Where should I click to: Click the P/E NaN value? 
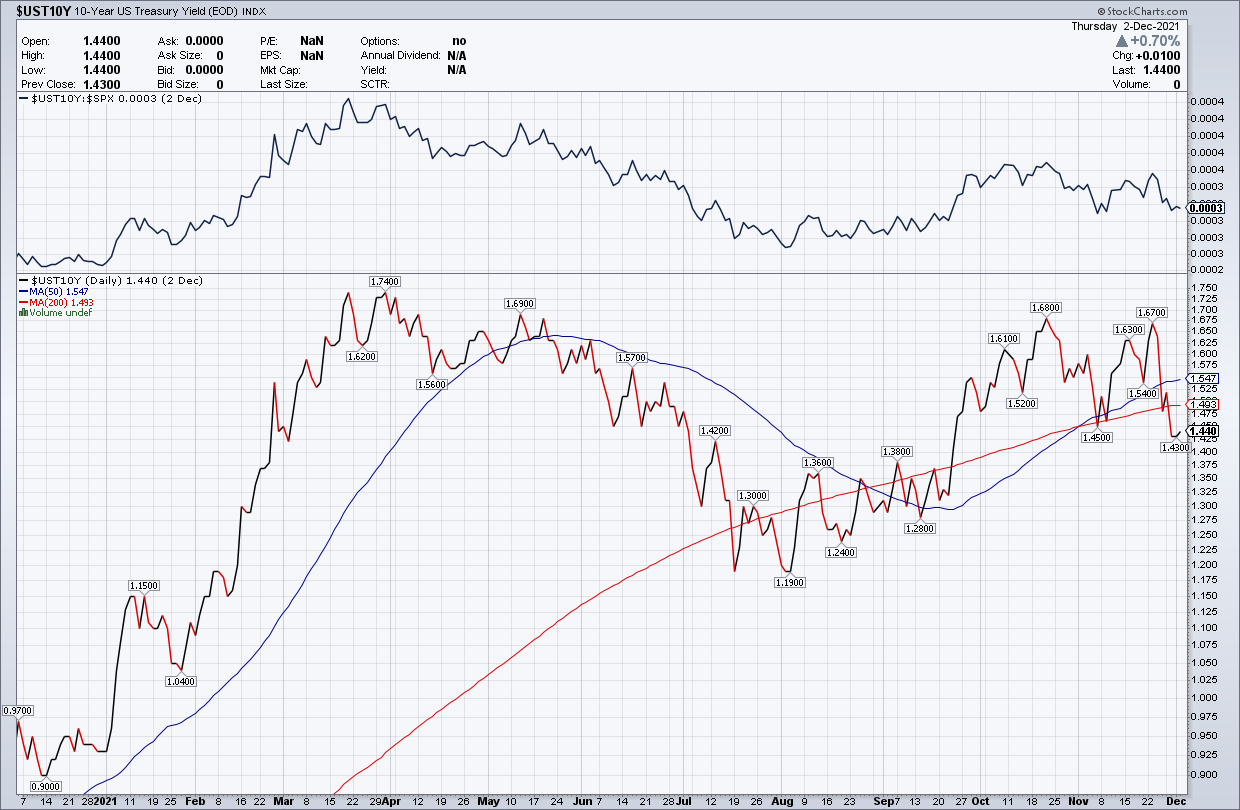coord(312,41)
